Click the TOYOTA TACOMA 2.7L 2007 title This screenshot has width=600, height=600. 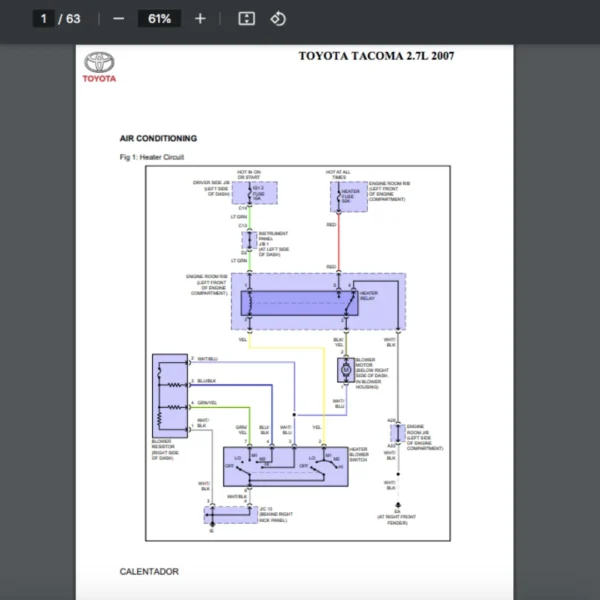376,55
